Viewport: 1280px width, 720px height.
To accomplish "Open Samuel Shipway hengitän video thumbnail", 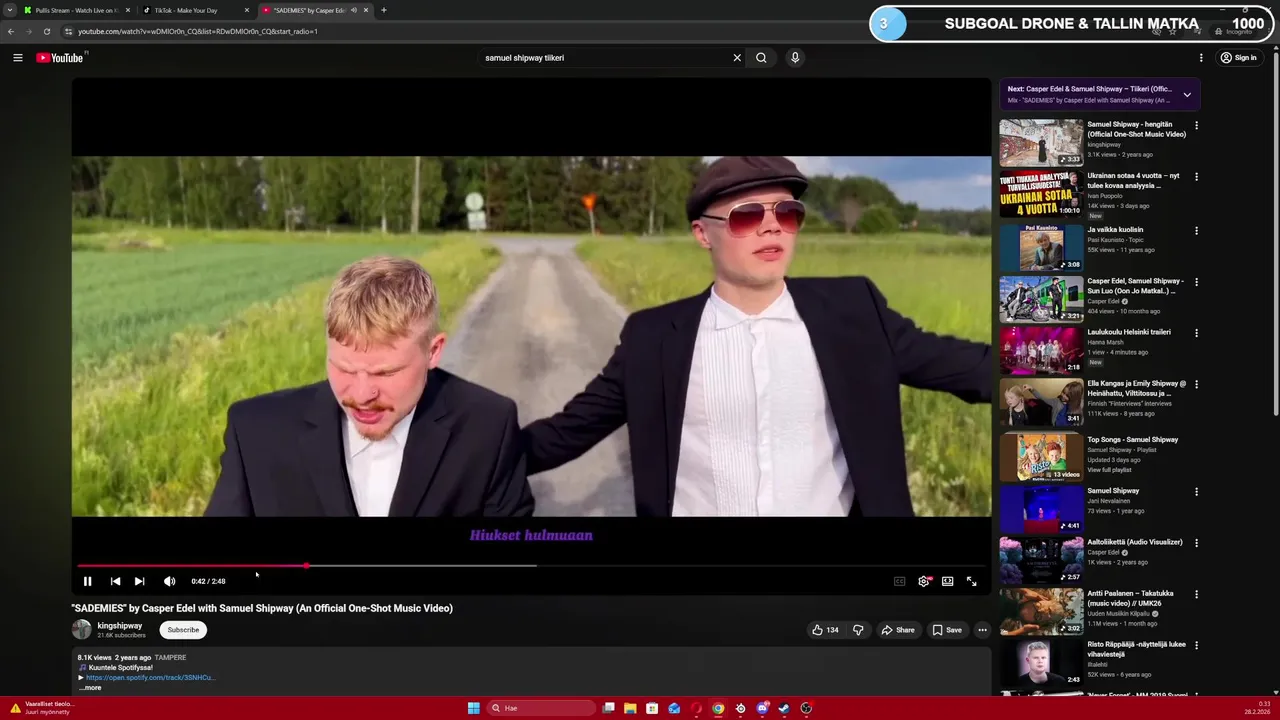I will click(x=1041, y=143).
